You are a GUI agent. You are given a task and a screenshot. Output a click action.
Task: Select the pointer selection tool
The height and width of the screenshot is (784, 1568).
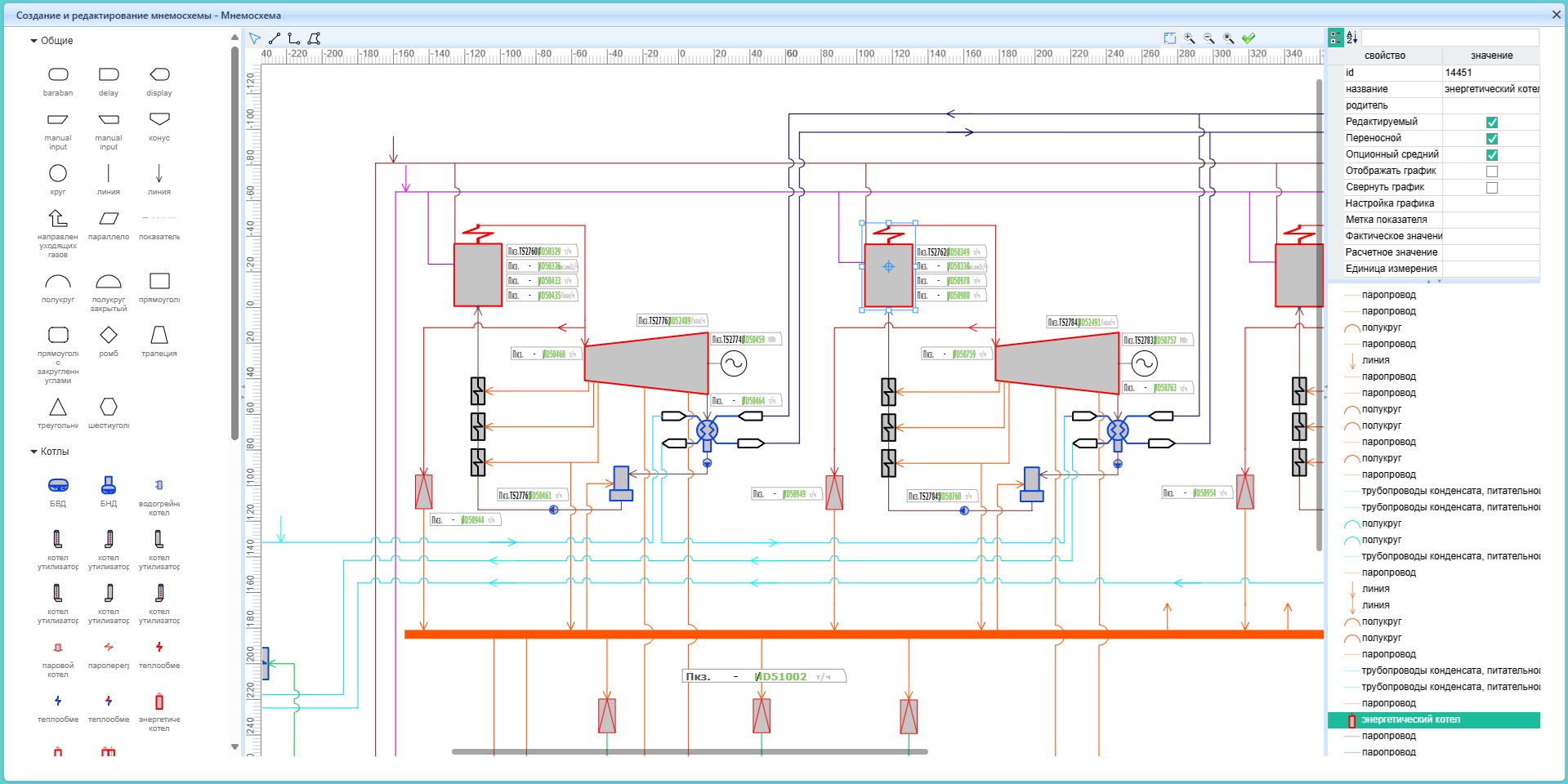click(255, 38)
